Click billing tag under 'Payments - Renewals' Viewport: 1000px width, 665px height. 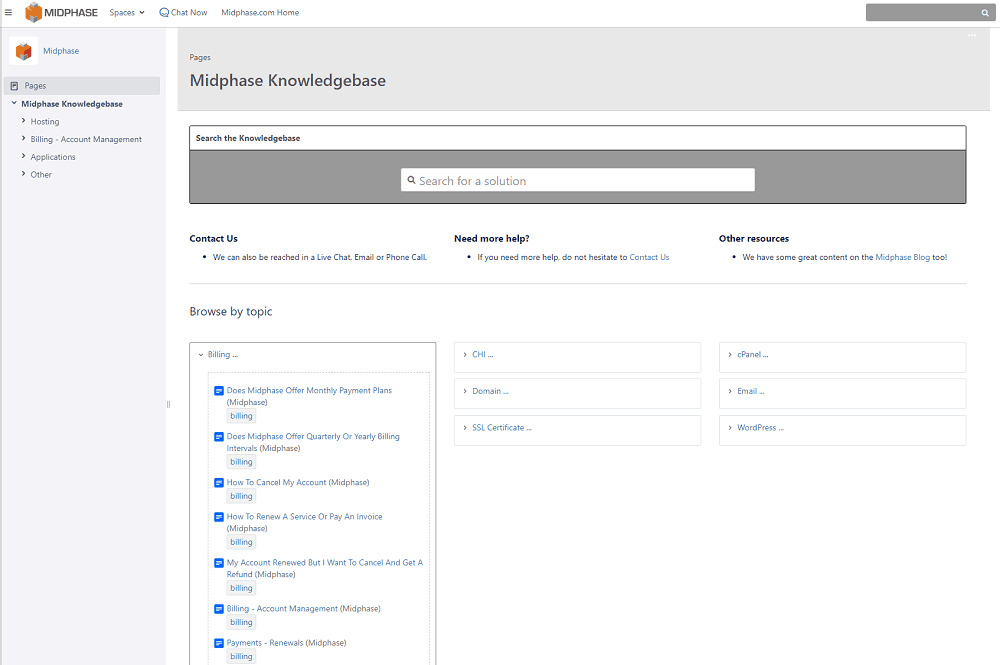[x=241, y=657]
